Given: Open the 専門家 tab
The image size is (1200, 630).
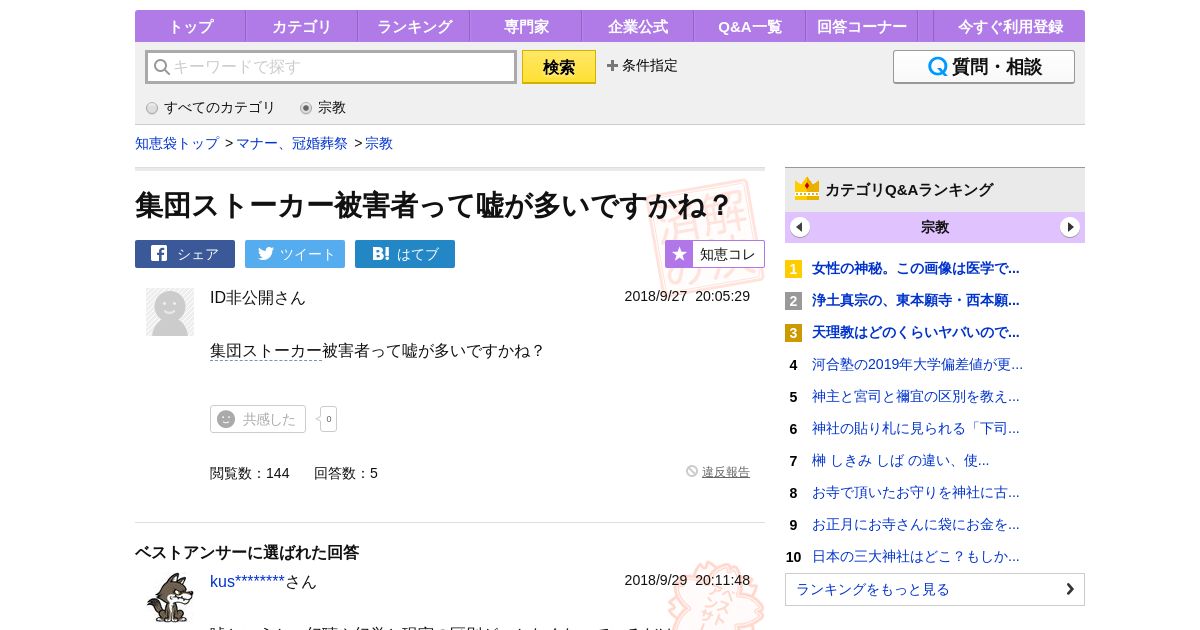Looking at the screenshot, I should [526, 27].
